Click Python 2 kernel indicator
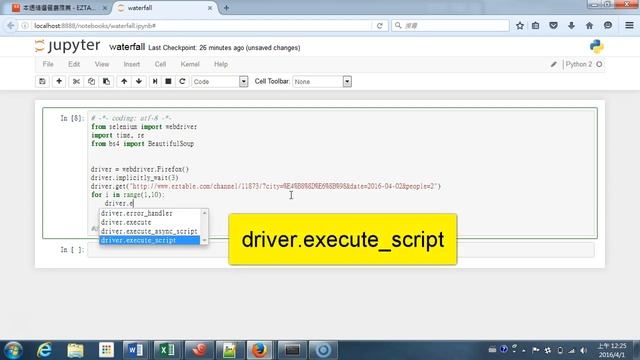 [584, 64]
